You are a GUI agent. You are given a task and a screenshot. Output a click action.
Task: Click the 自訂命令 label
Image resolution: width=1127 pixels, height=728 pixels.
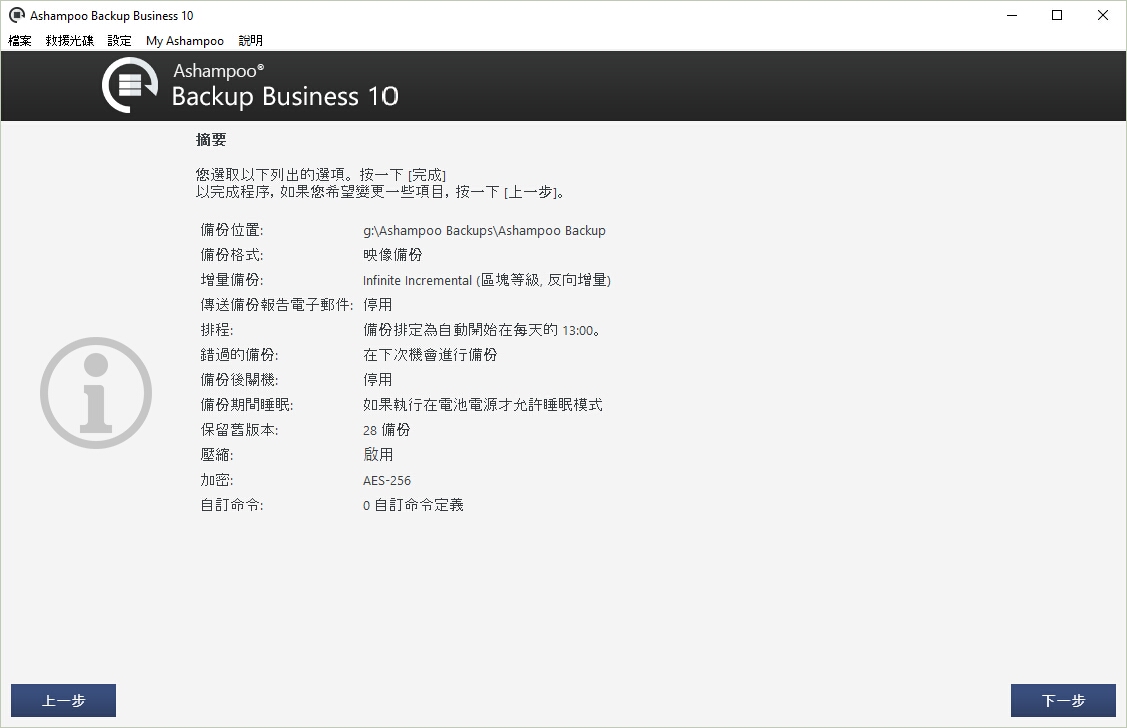pos(231,505)
